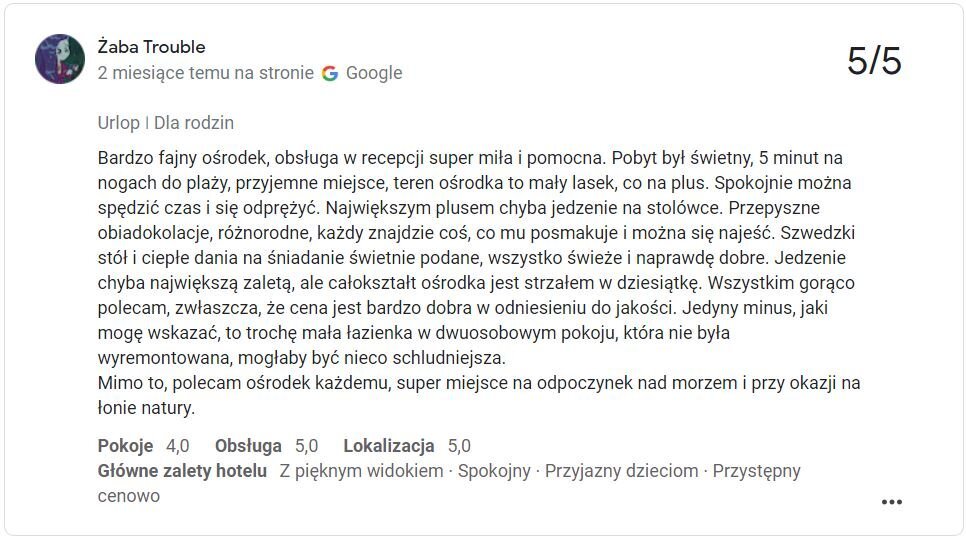Select the "Przyjazny dzieciom" highlight

coord(621,471)
